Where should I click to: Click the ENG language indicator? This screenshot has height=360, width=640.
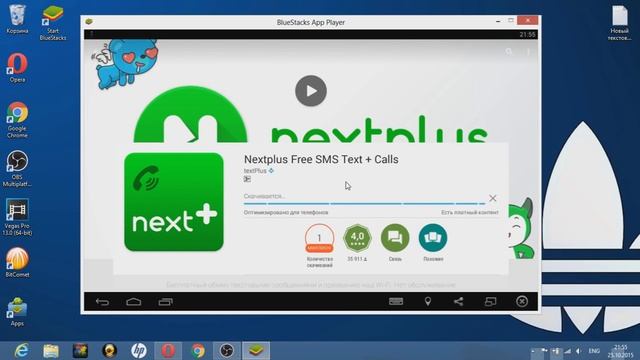pos(594,351)
